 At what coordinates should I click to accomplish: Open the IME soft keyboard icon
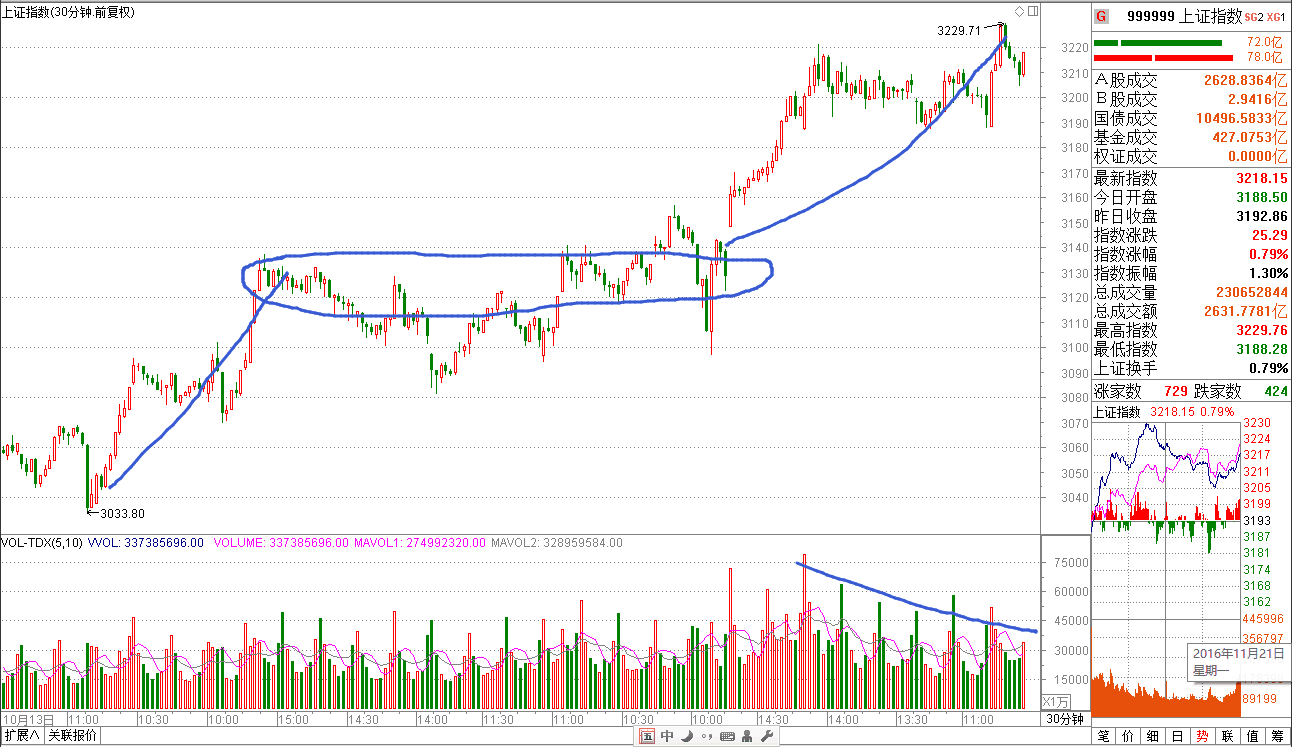[727, 737]
